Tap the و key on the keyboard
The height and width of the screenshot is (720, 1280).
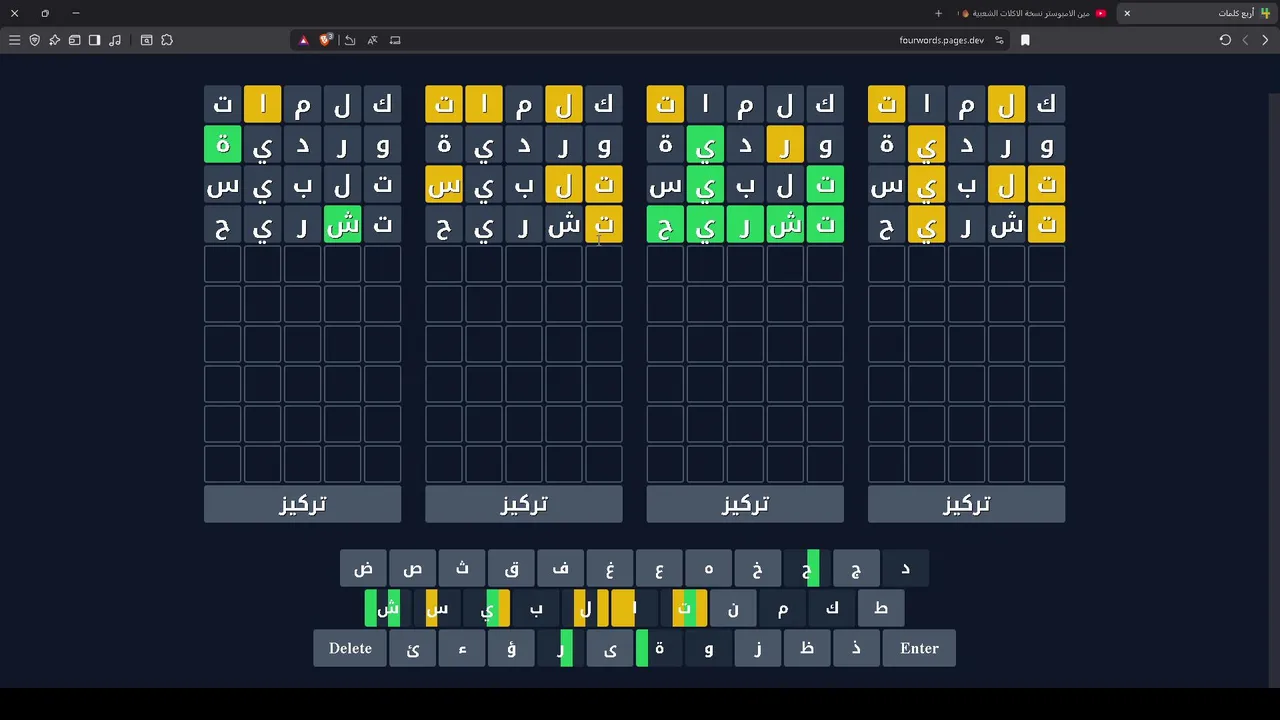tap(708, 648)
